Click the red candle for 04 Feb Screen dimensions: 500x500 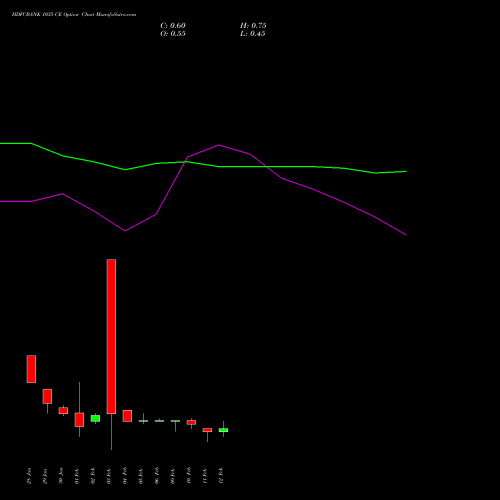point(127,416)
